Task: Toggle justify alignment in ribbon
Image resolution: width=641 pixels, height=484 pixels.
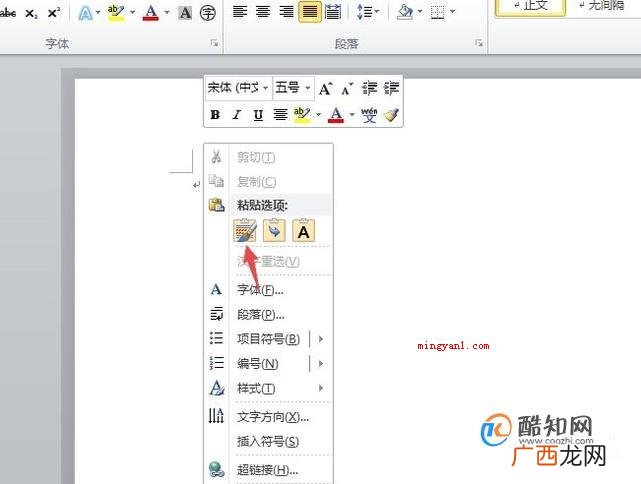Action: [x=309, y=11]
